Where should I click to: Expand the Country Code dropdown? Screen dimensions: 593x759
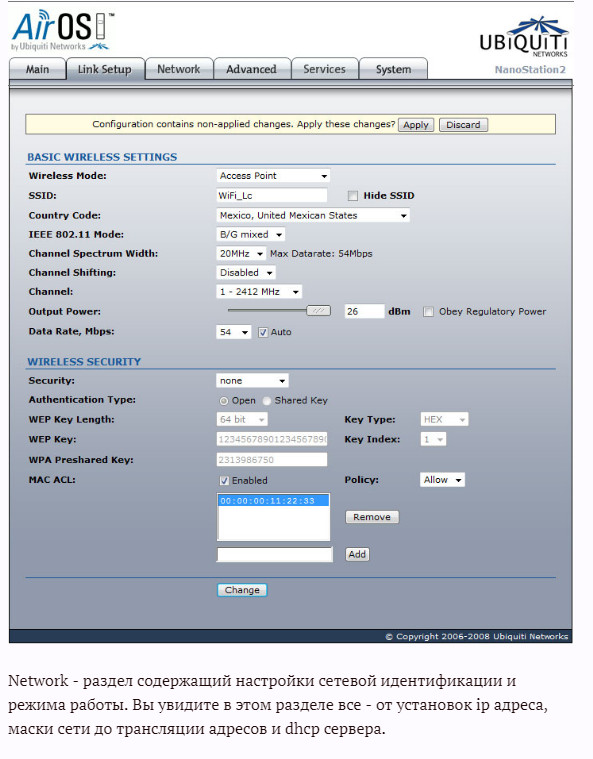tap(313, 215)
